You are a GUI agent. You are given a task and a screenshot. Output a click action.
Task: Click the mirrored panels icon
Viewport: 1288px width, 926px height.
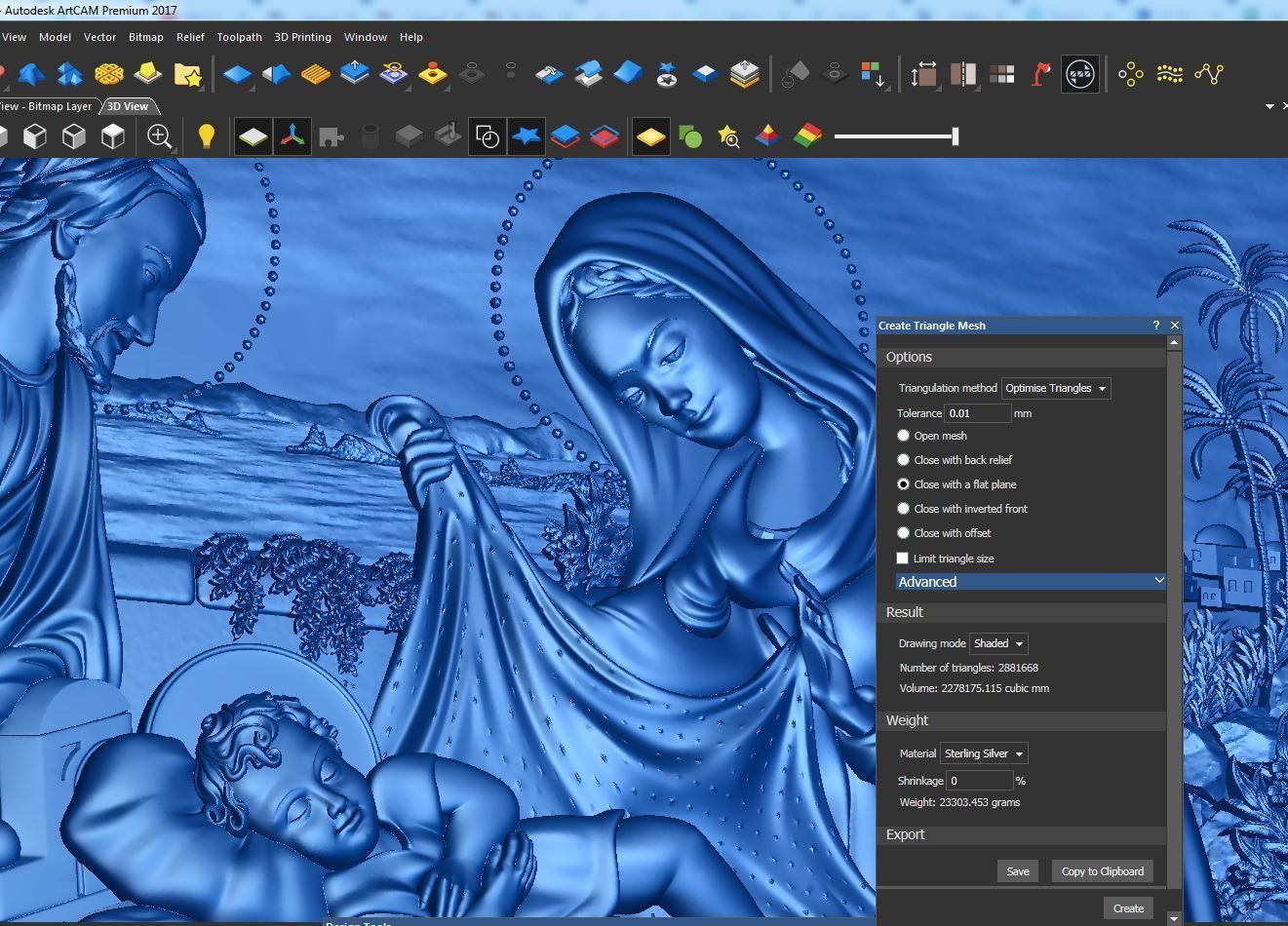962,74
